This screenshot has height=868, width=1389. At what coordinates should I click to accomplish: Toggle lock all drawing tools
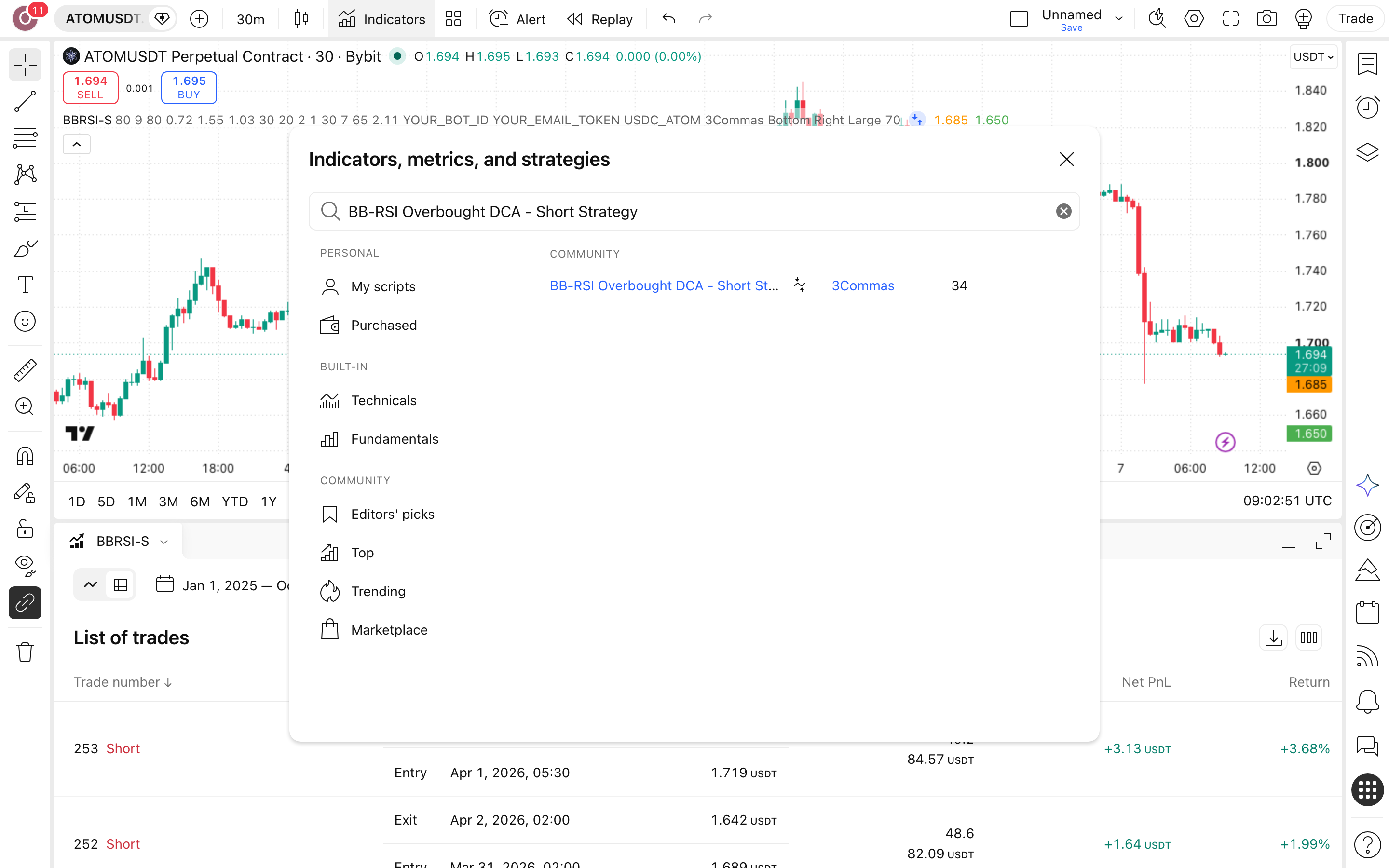(x=25, y=529)
